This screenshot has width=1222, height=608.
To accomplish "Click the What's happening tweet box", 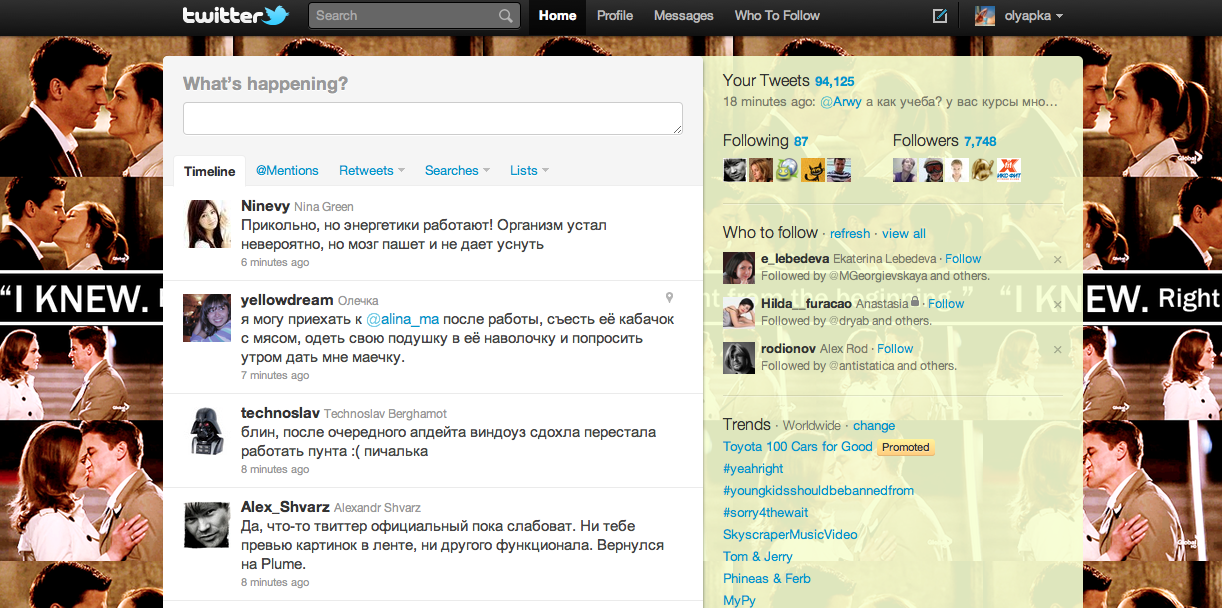I will pos(432,118).
